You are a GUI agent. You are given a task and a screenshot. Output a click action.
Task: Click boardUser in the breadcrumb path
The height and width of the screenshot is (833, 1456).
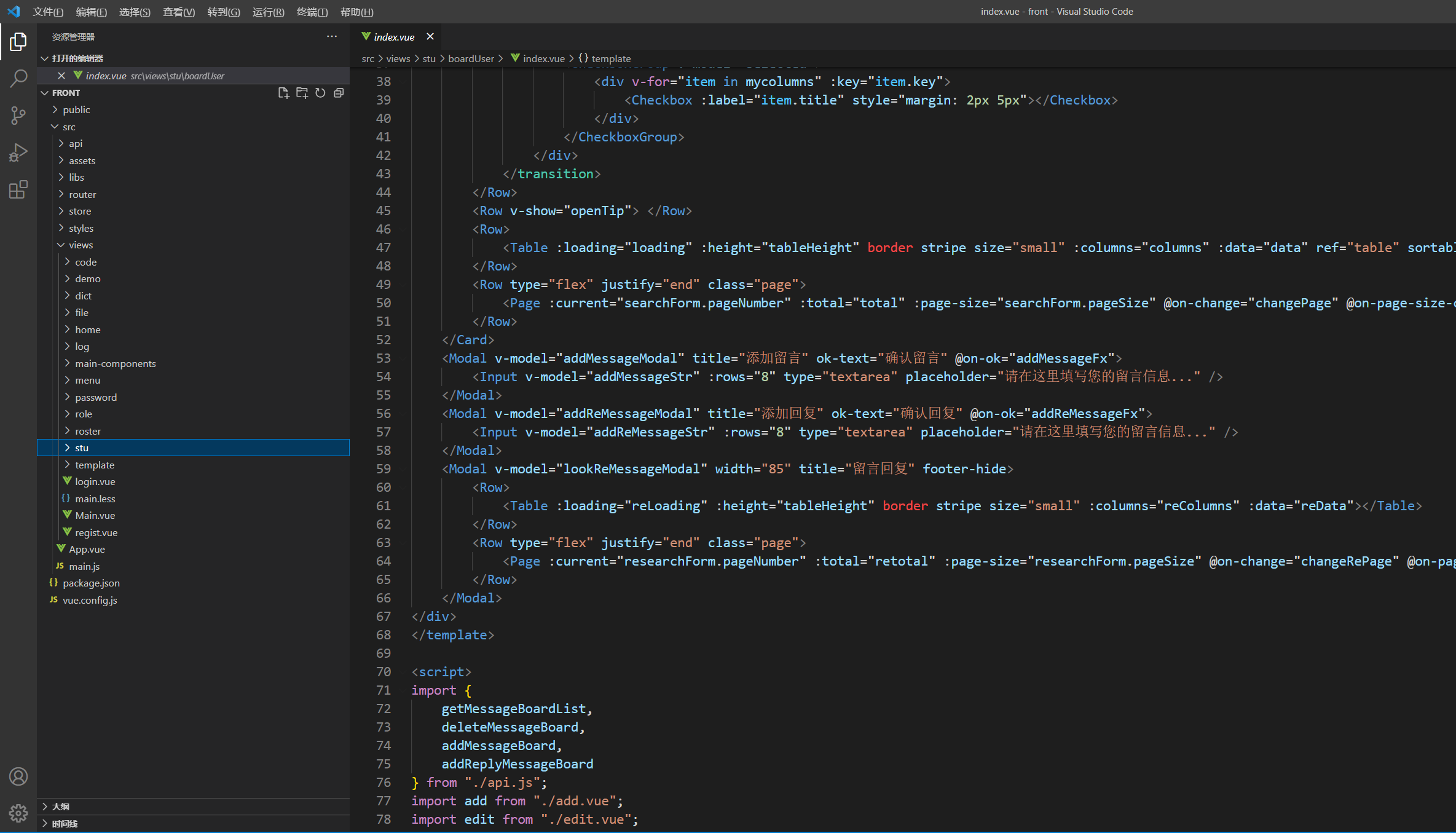click(471, 58)
